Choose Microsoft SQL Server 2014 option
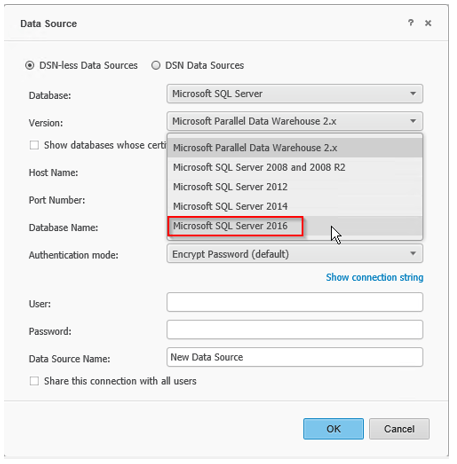Viewport: 457px width, 464px height. click(x=295, y=206)
